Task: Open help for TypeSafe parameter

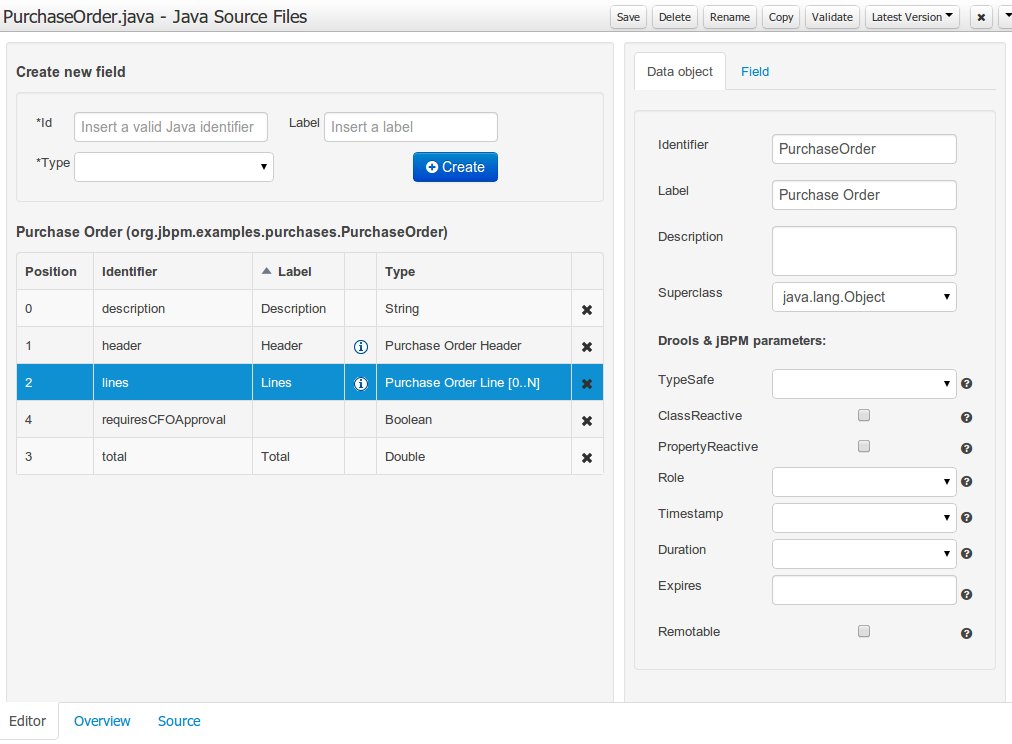Action: pyautogui.click(x=967, y=384)
